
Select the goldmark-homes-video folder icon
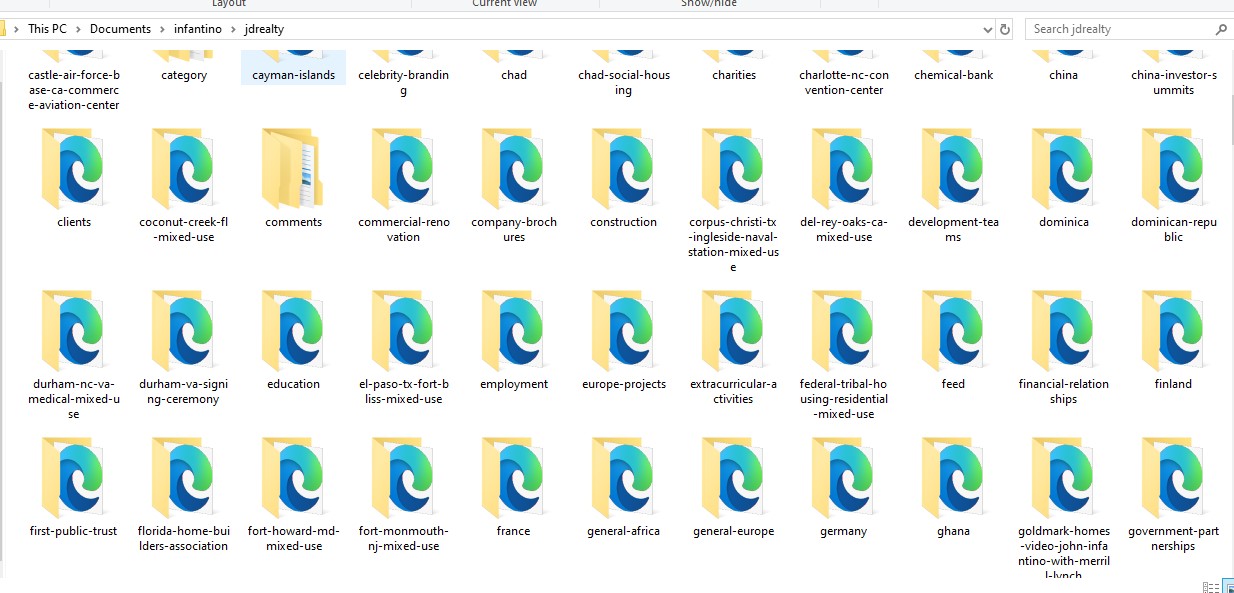click(x=1063, y=477)
